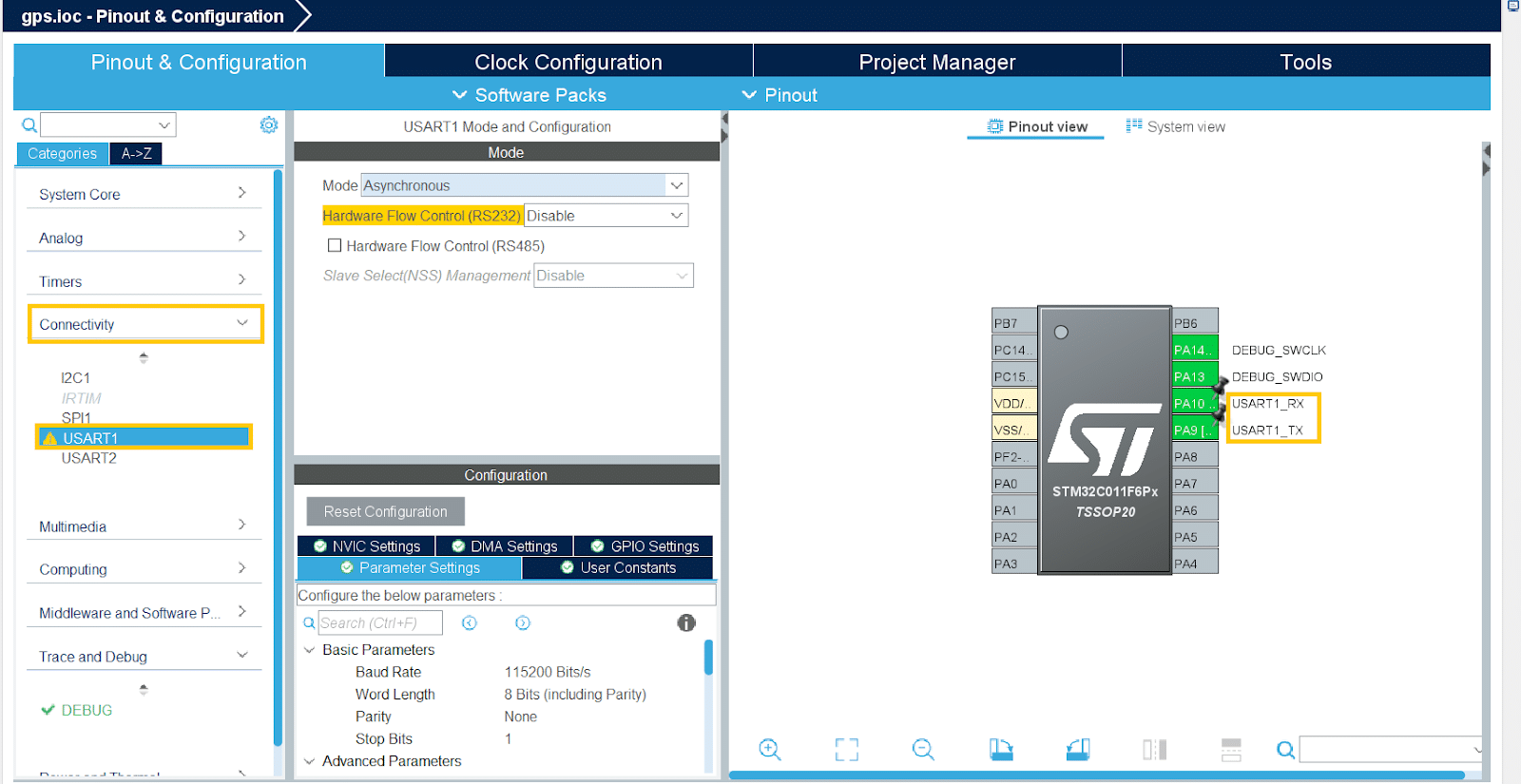
Task: Switch to the Clock Configuration tab
Action: (568, 63)
